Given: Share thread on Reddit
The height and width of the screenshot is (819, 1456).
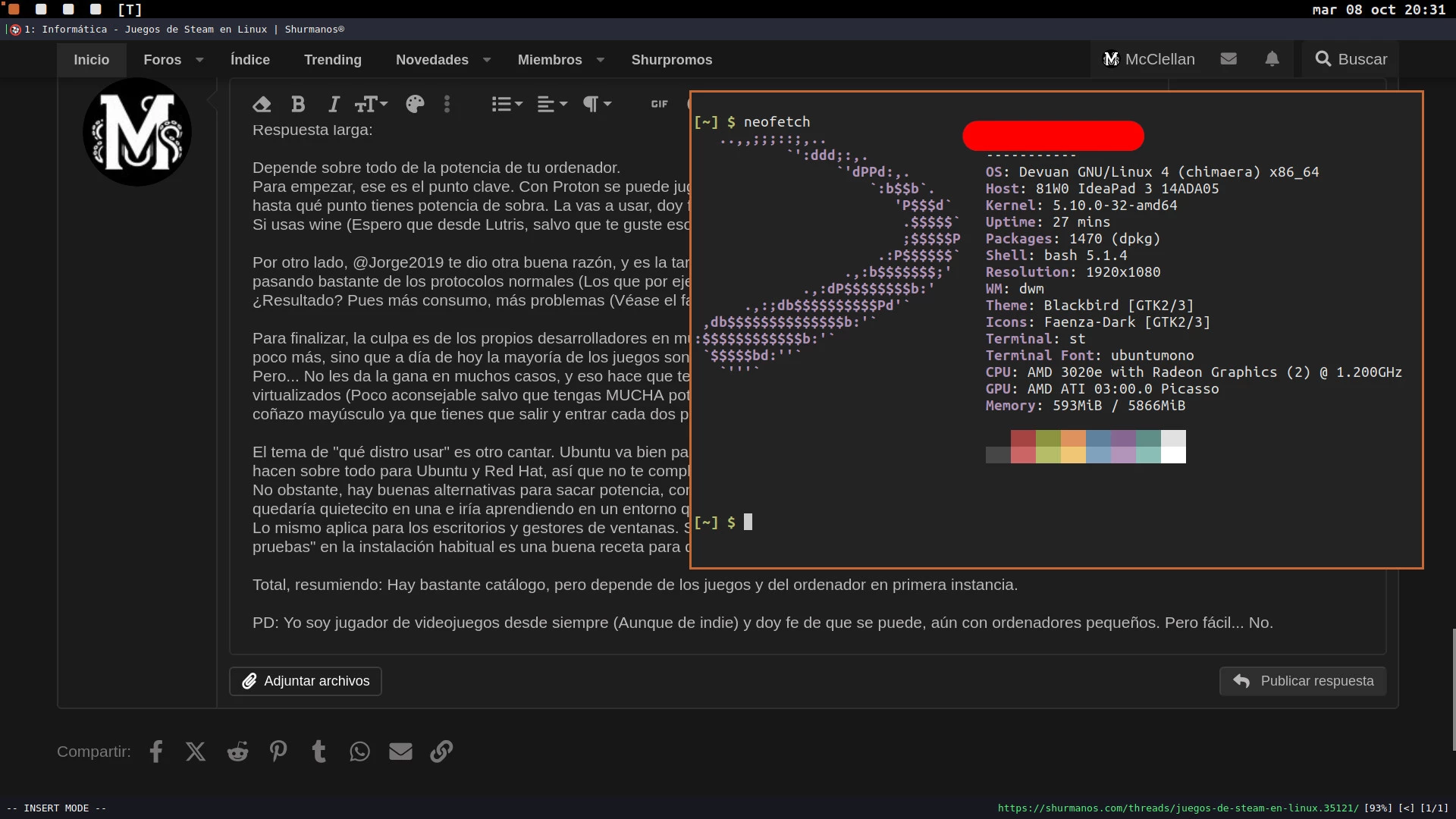Looking at the screenshot, I should [x=237, y=752].
